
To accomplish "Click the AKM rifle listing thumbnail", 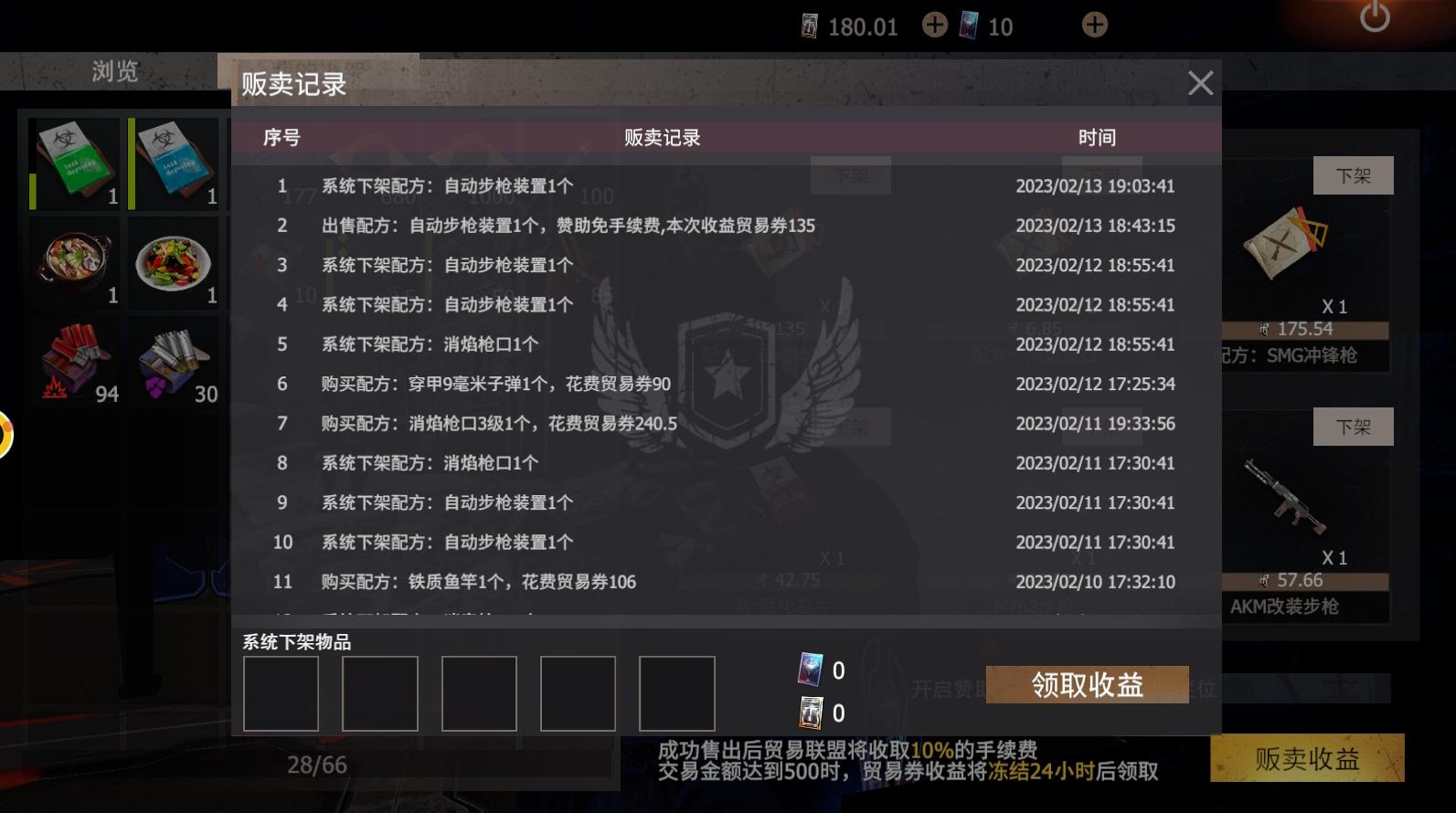I will coord(1284,498).
